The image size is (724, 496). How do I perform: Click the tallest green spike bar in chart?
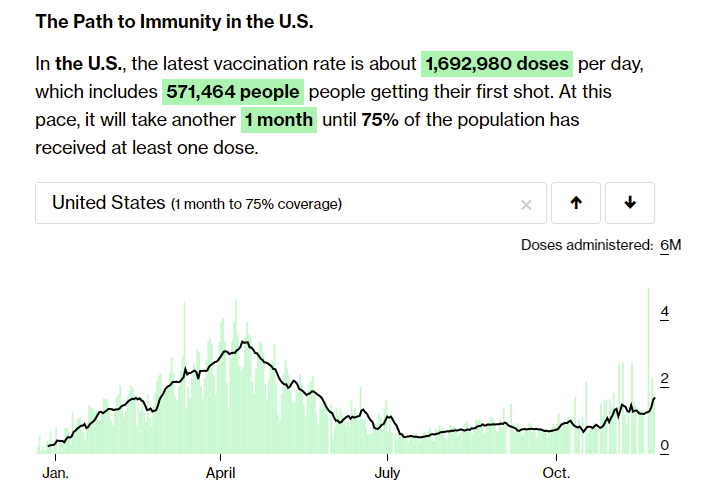tap(648, 370)
